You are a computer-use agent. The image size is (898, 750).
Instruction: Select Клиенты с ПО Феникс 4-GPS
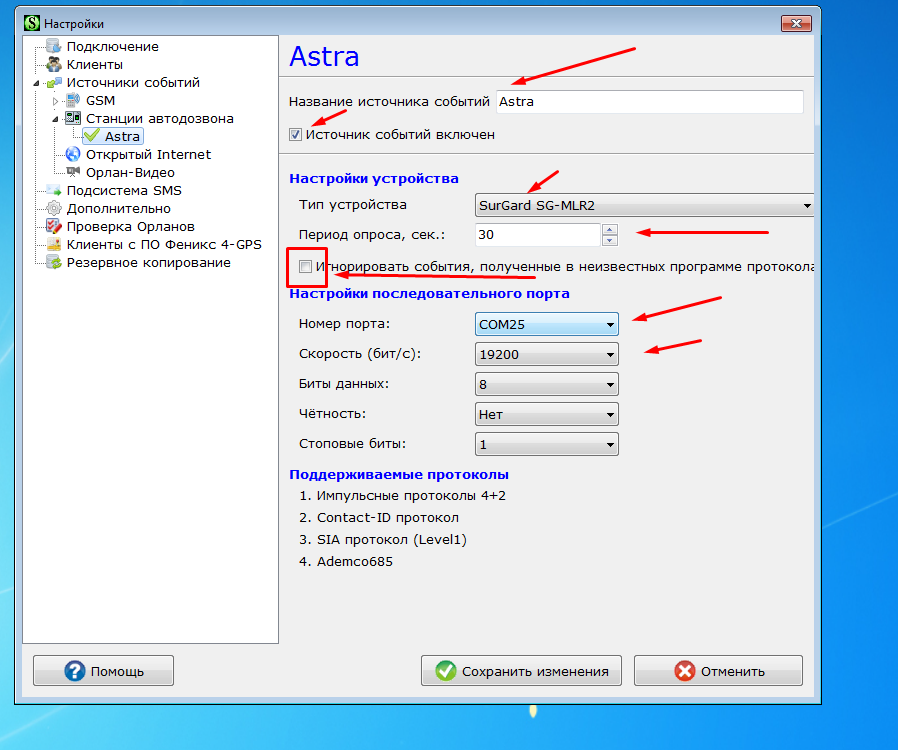[x=164, y=244]
